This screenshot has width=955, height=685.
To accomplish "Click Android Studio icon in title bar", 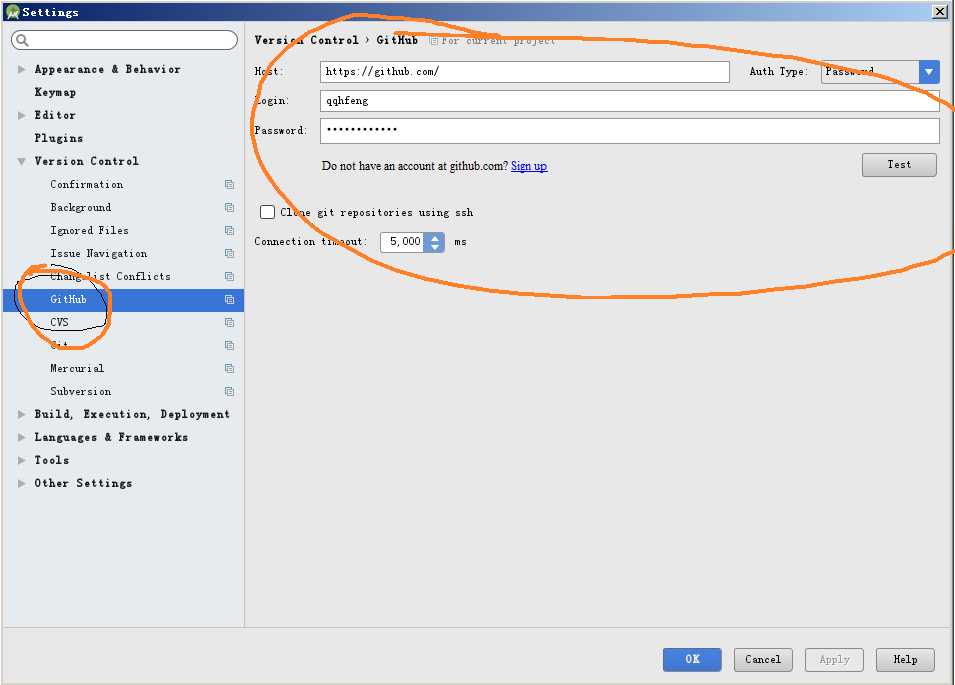I will (x=12, y=12).
